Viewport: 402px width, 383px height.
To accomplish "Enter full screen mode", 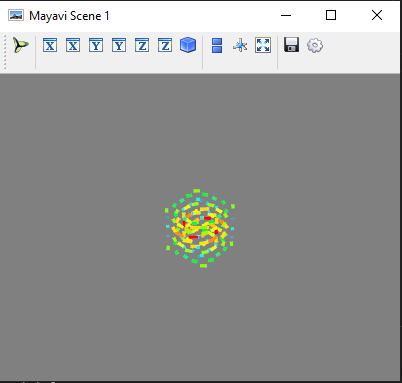I will 263,45.
